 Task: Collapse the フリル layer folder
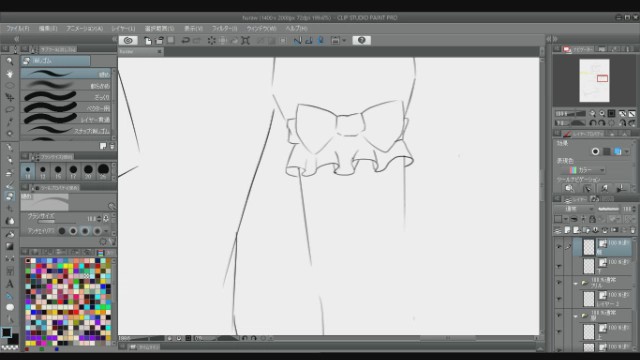576,282
